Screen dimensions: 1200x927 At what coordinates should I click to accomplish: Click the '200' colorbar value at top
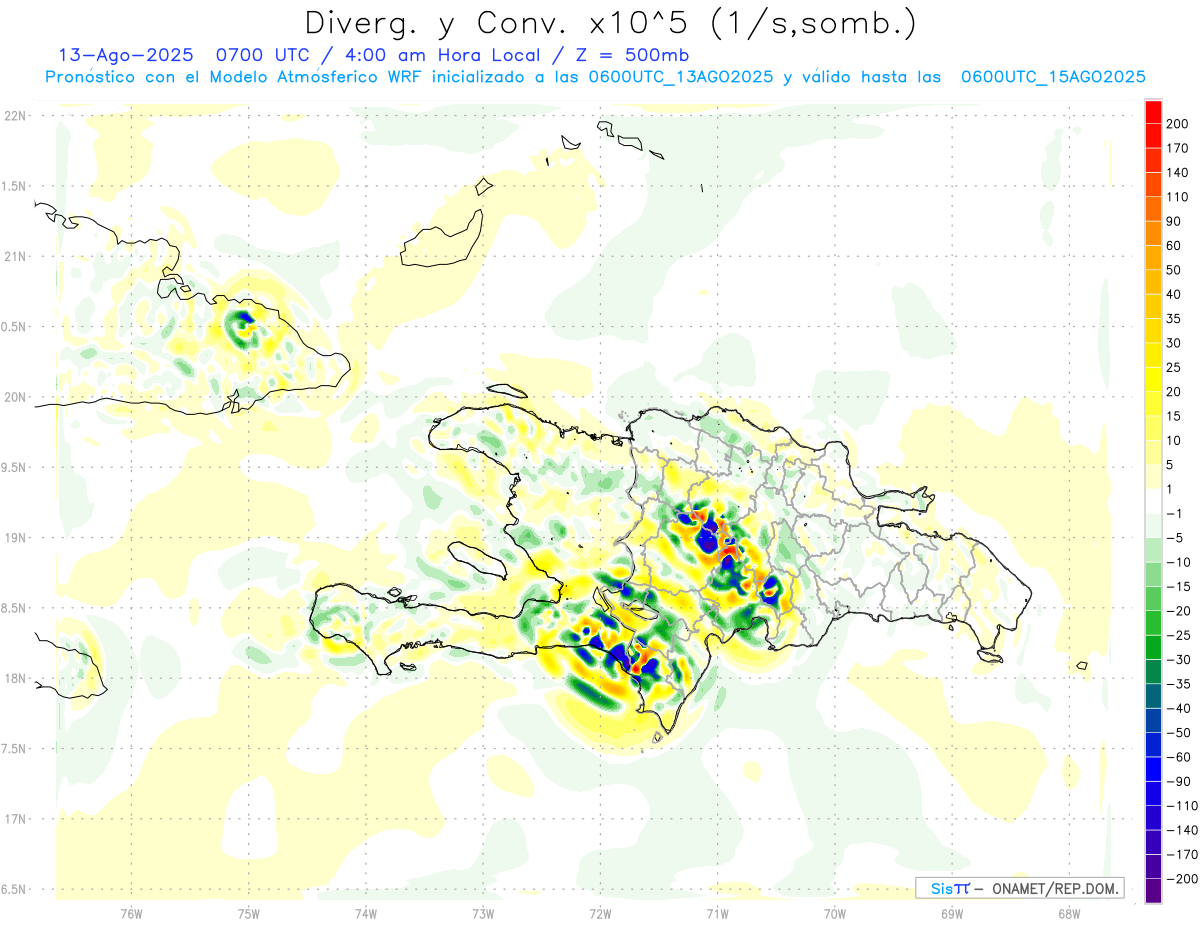[1178, 124]
